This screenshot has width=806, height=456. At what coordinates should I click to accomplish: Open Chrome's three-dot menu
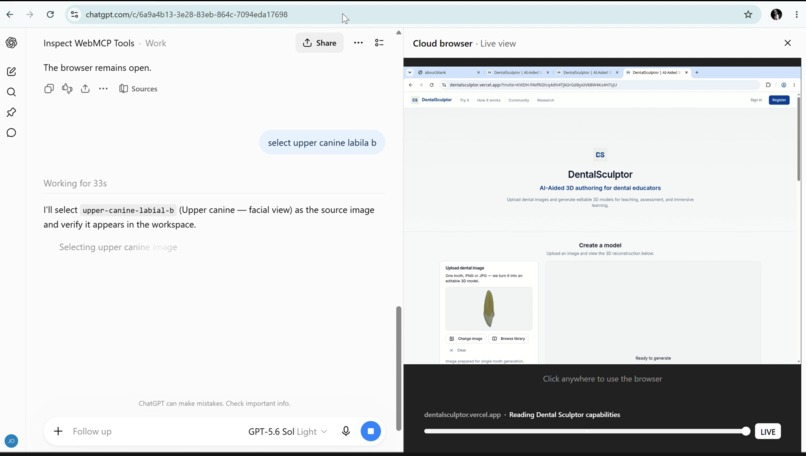coord(797,14)
